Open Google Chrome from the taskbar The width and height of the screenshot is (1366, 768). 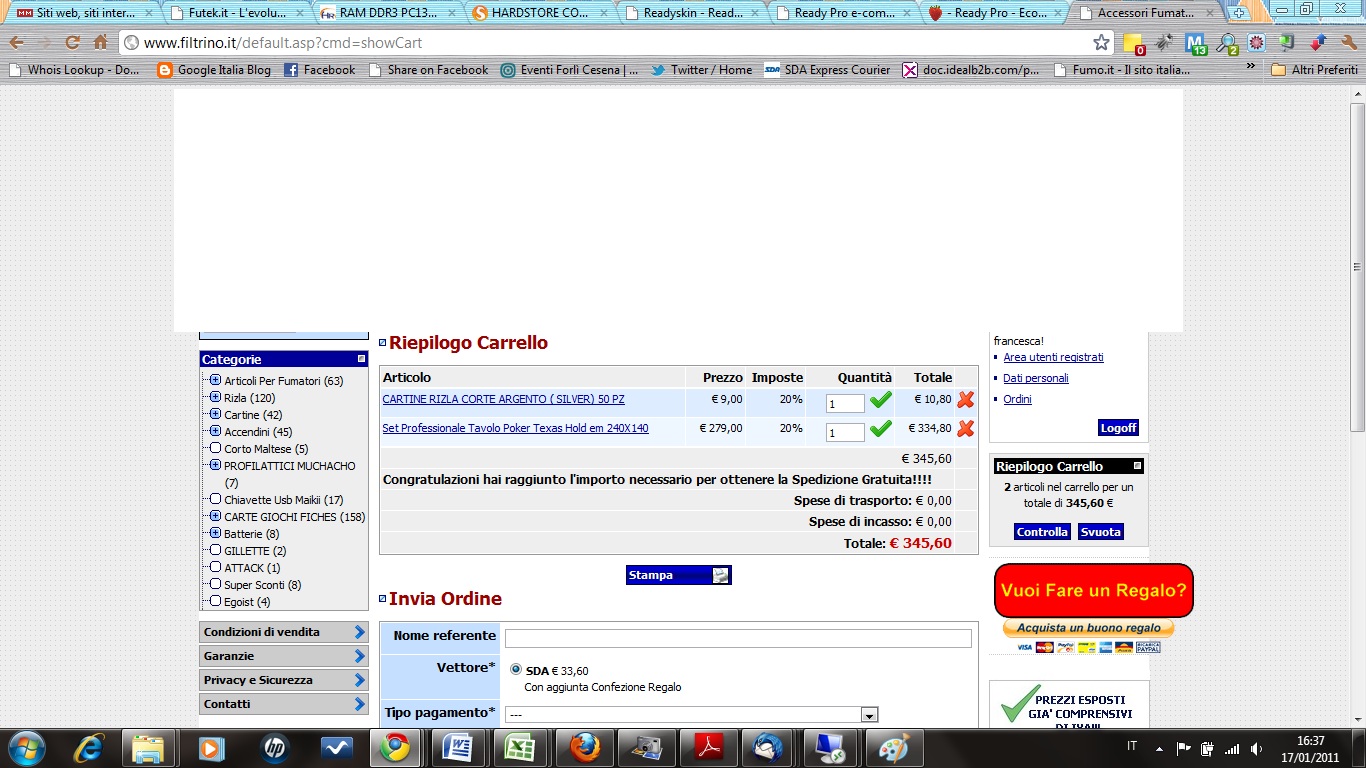pos(394,747)
